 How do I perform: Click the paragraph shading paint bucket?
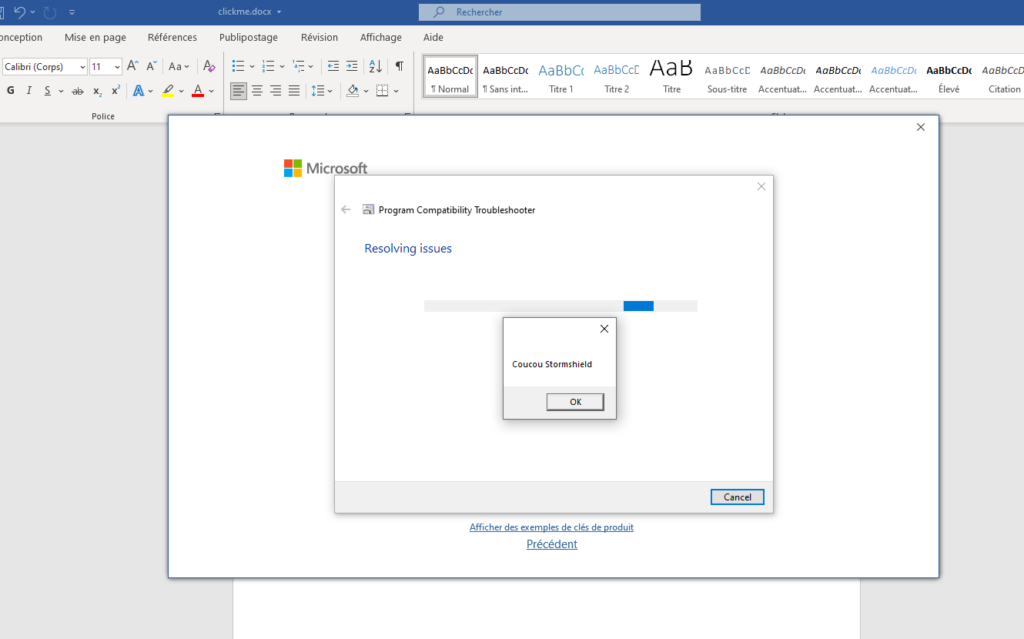[x=353, y=91]
